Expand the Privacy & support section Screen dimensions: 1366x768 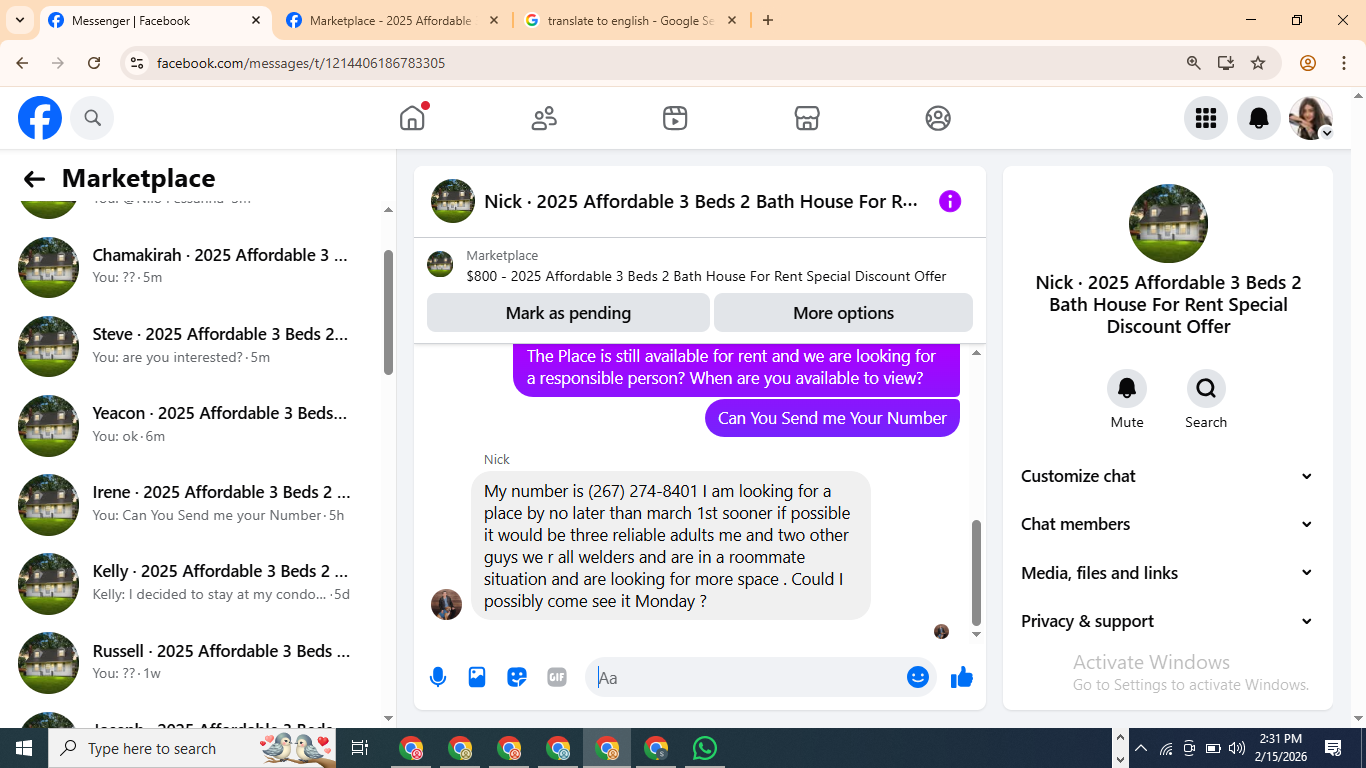(x=1167, y=621)
